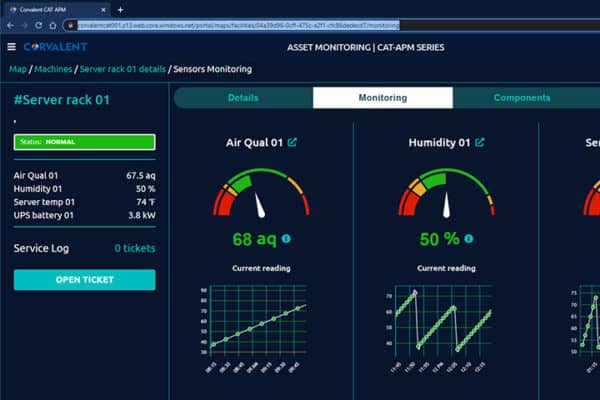Switch to the Details tab
Image resolution: width=600 pixels, height=400 pixels.
coord(243,98)
